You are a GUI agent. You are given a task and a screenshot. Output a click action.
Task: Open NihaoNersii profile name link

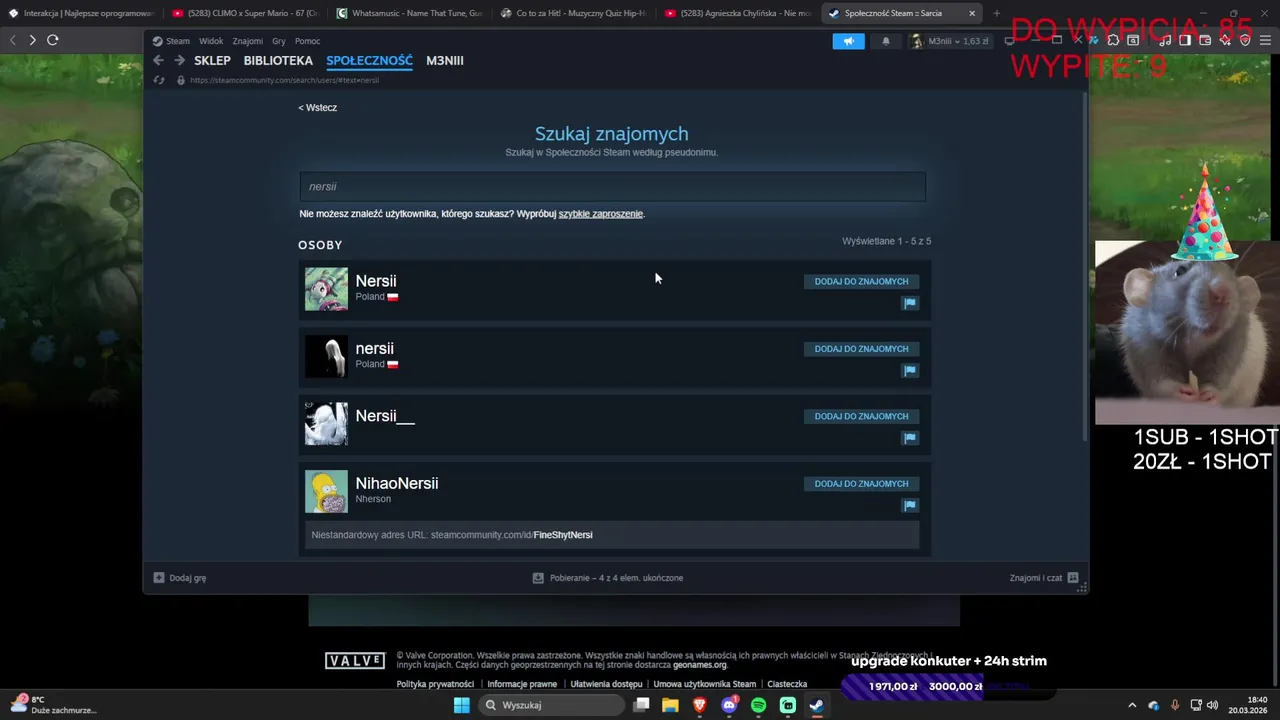click(397, 483)
